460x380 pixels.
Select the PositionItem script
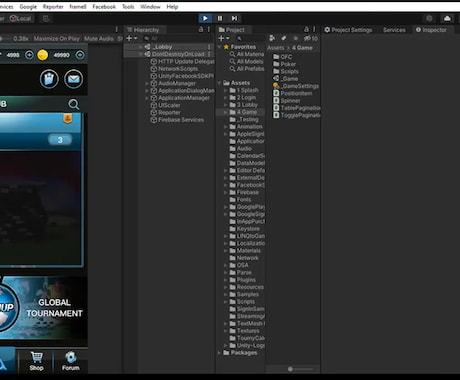(x=293, y=94)
